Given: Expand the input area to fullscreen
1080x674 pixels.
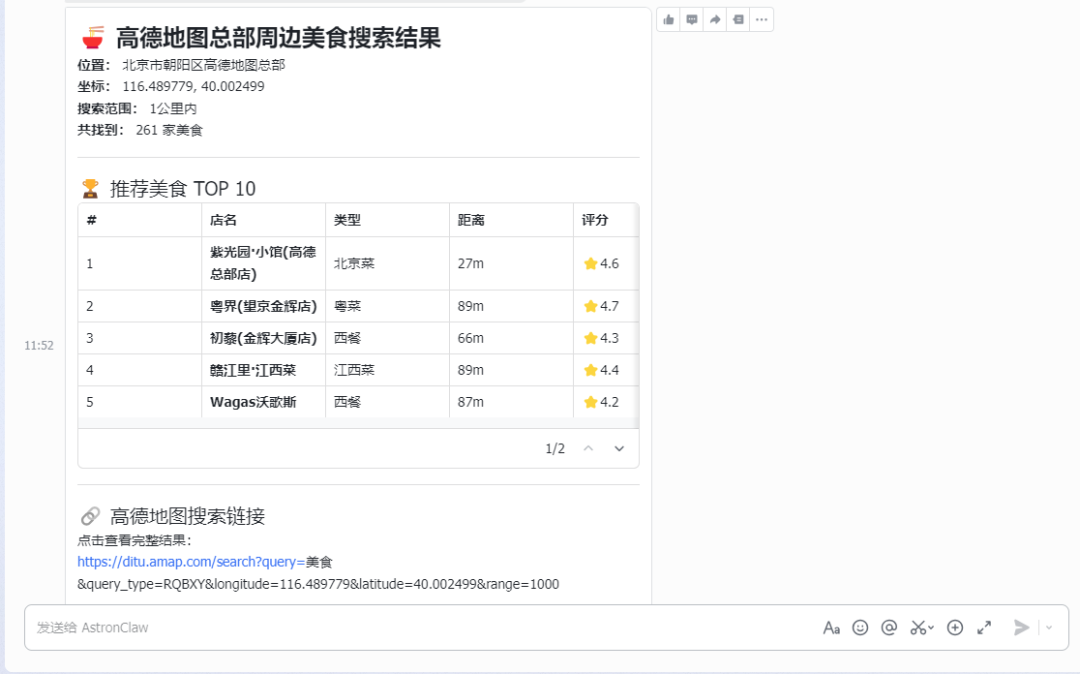Looking at the screenshot, I should tap(983, 627).
